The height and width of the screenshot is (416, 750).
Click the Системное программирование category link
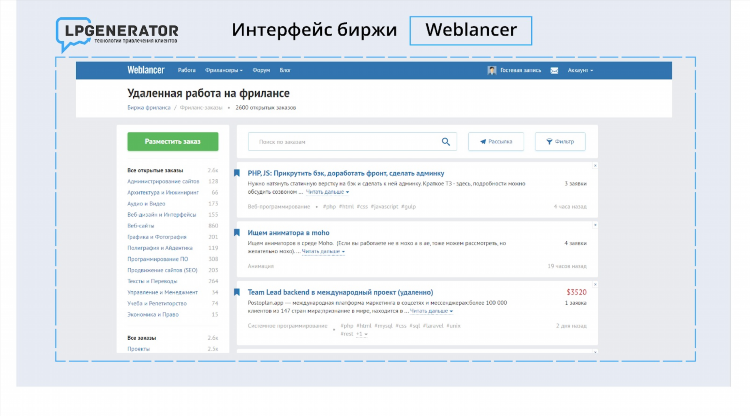point(287,326)
